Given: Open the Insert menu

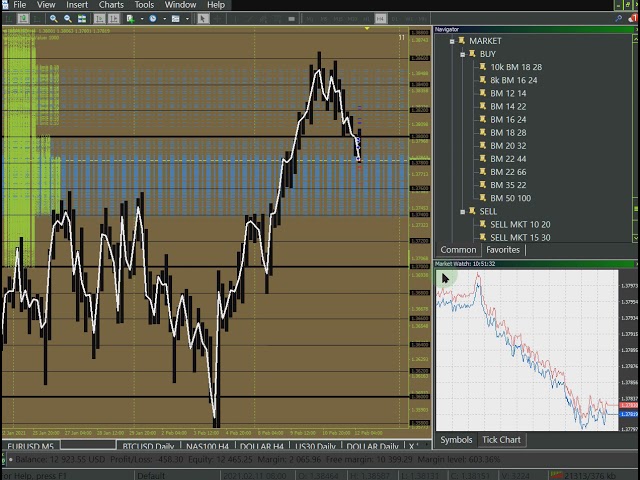Looking at the screenshot, I should (76, 5).
